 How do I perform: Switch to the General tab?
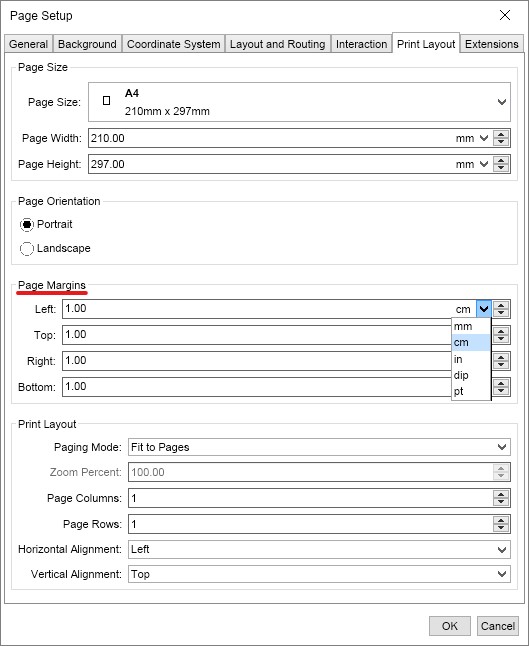pos(28,44)
